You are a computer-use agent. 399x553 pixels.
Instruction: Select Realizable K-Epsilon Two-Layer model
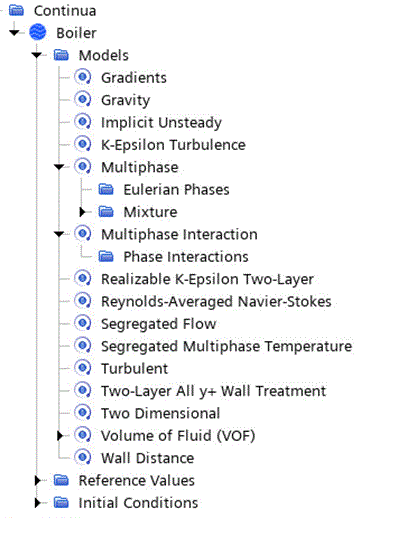tap(207, 279)
